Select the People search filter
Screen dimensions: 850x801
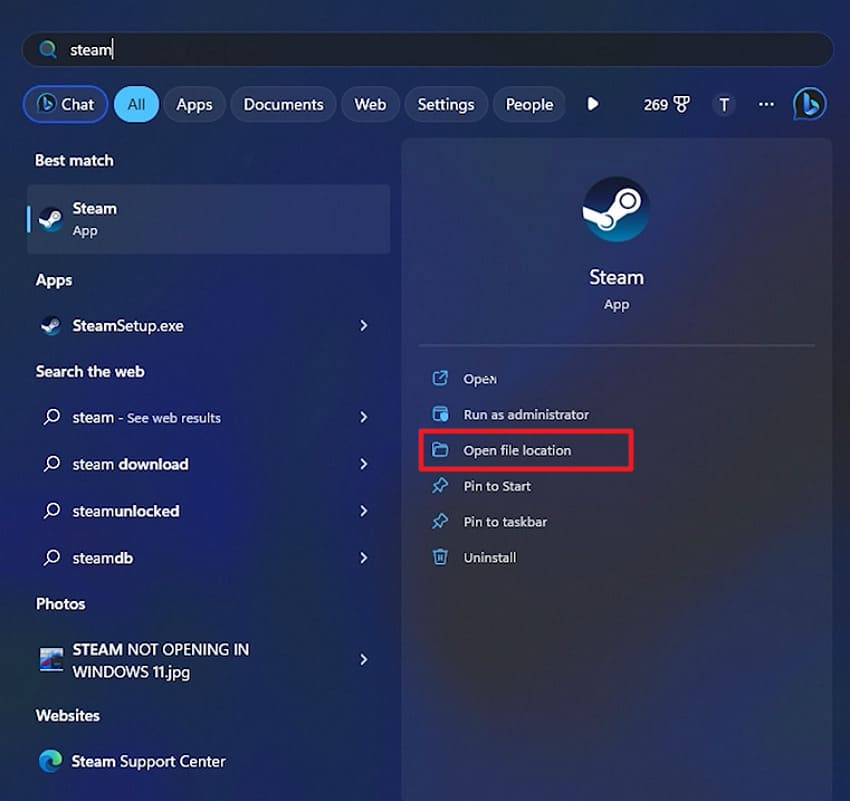[x=529, y=104]
